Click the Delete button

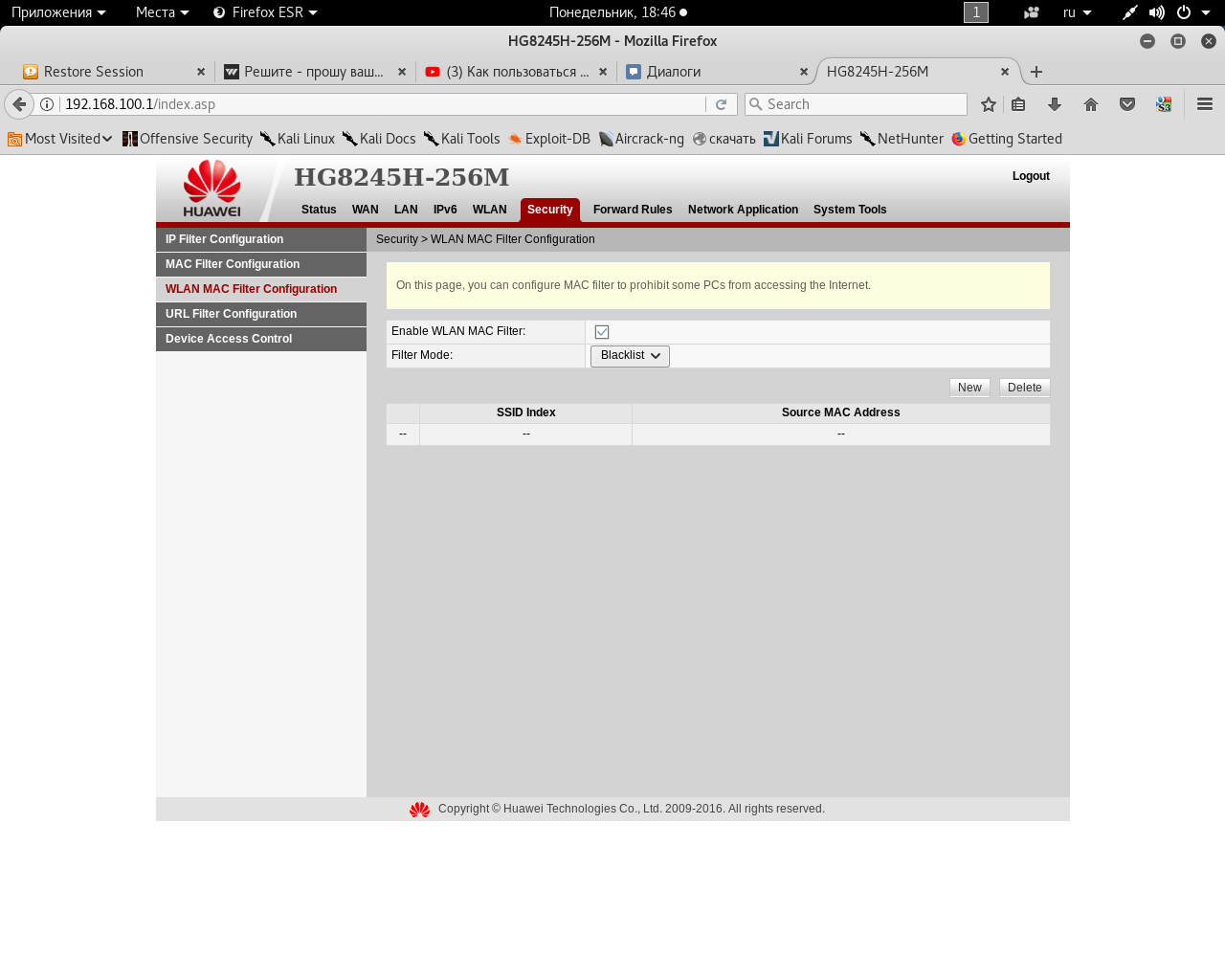1024,388
